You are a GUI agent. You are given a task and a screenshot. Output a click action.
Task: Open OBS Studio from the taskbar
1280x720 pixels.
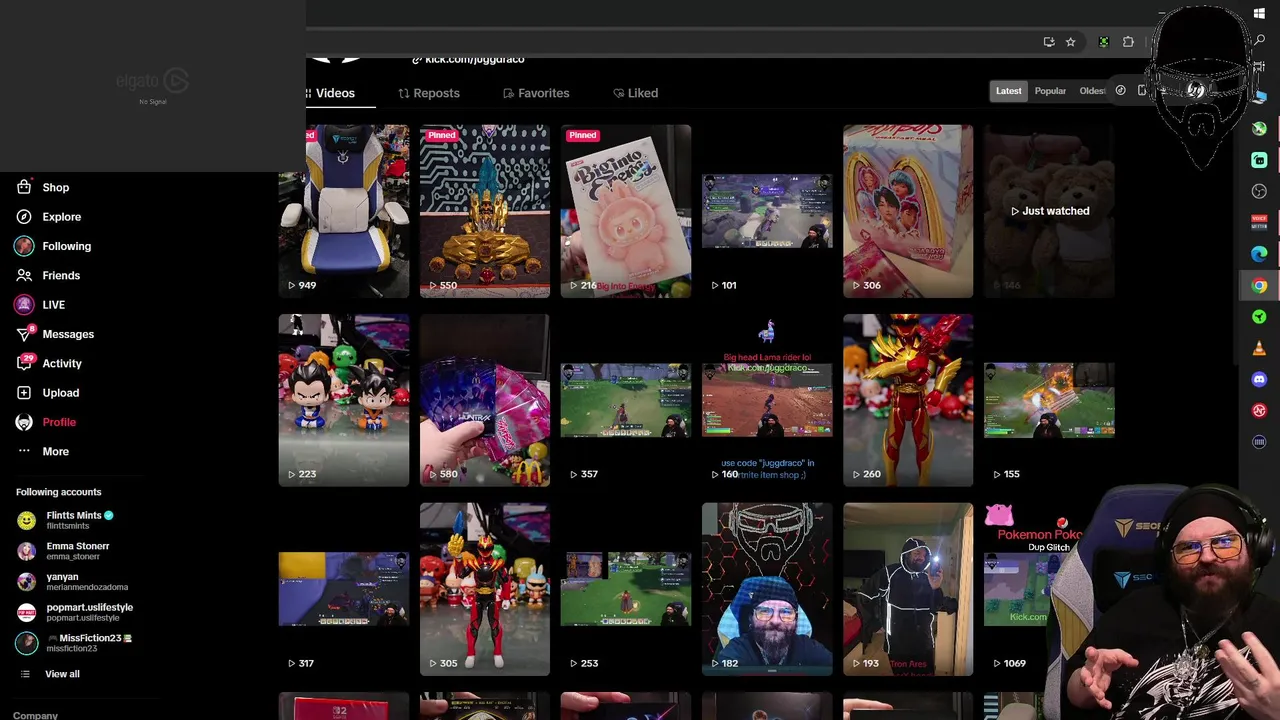pos(1259,191)
